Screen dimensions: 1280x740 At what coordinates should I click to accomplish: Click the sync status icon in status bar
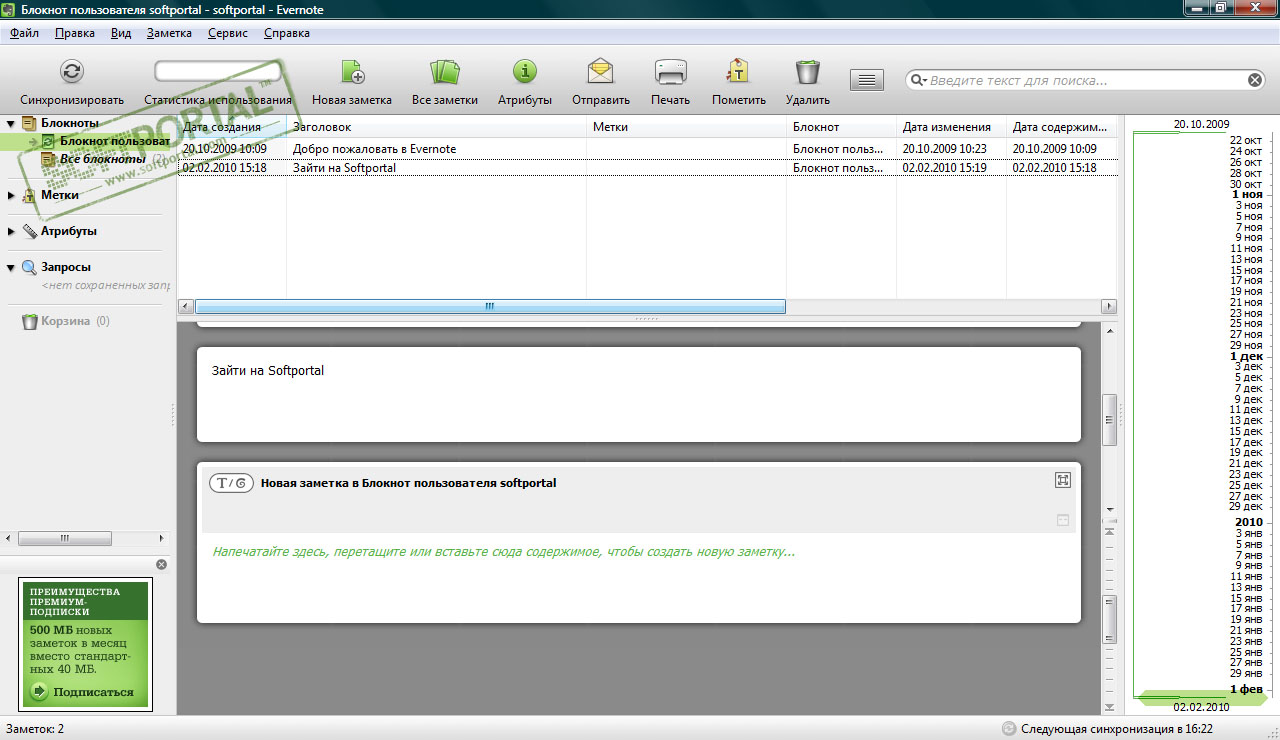[x=1009, y=728]
